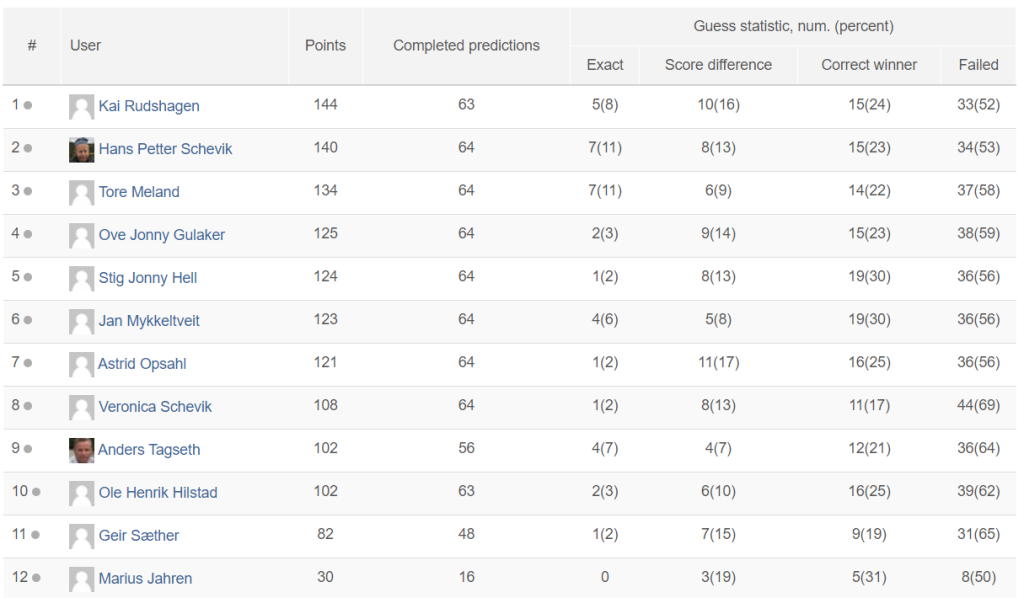The width and height of the screenshot is (1024, 598).
Task: Open Ole Henrik Hilstad's profile
Action: click(158, 492)
